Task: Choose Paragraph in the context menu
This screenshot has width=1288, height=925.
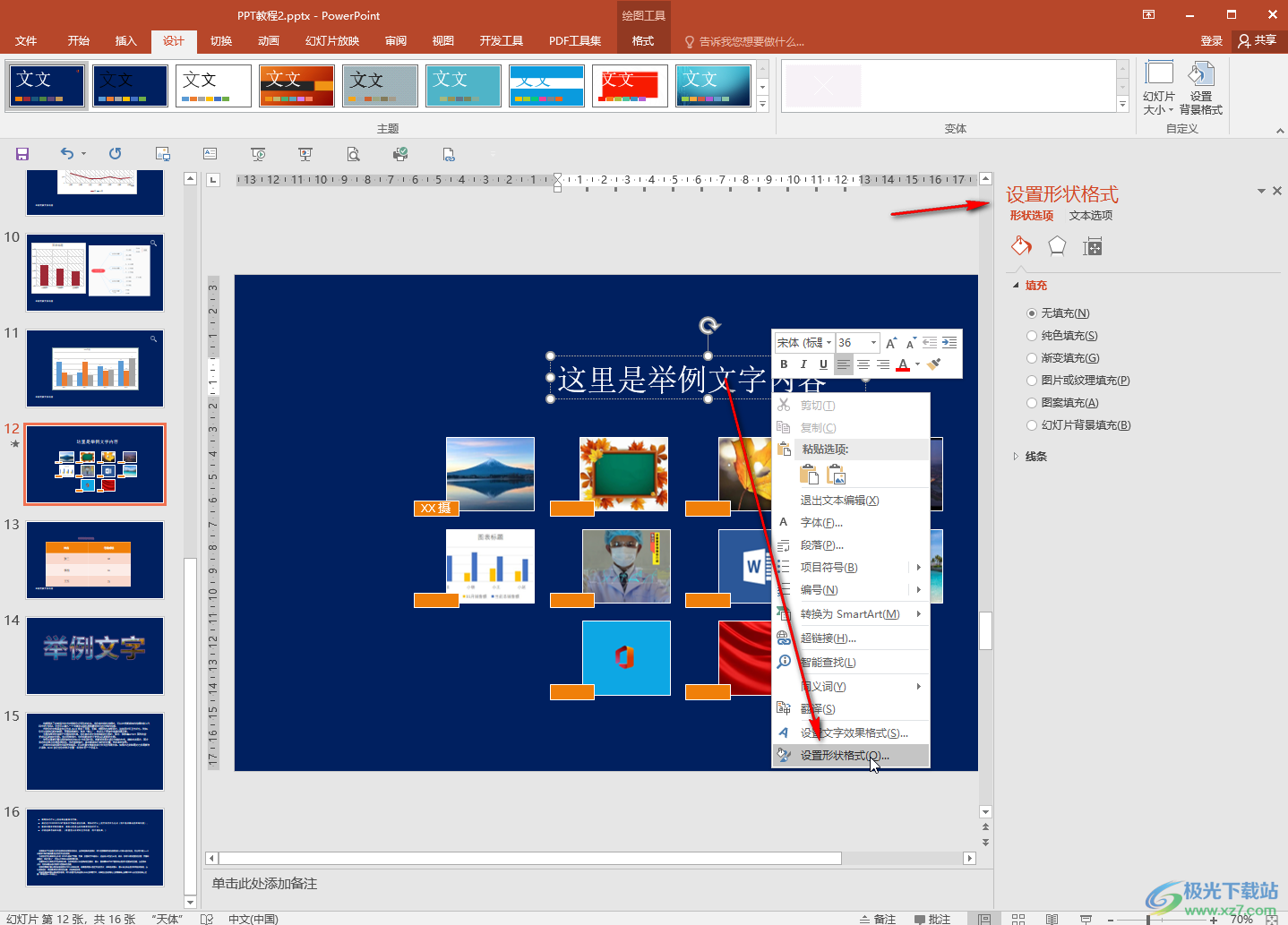Action: [851, 544]
